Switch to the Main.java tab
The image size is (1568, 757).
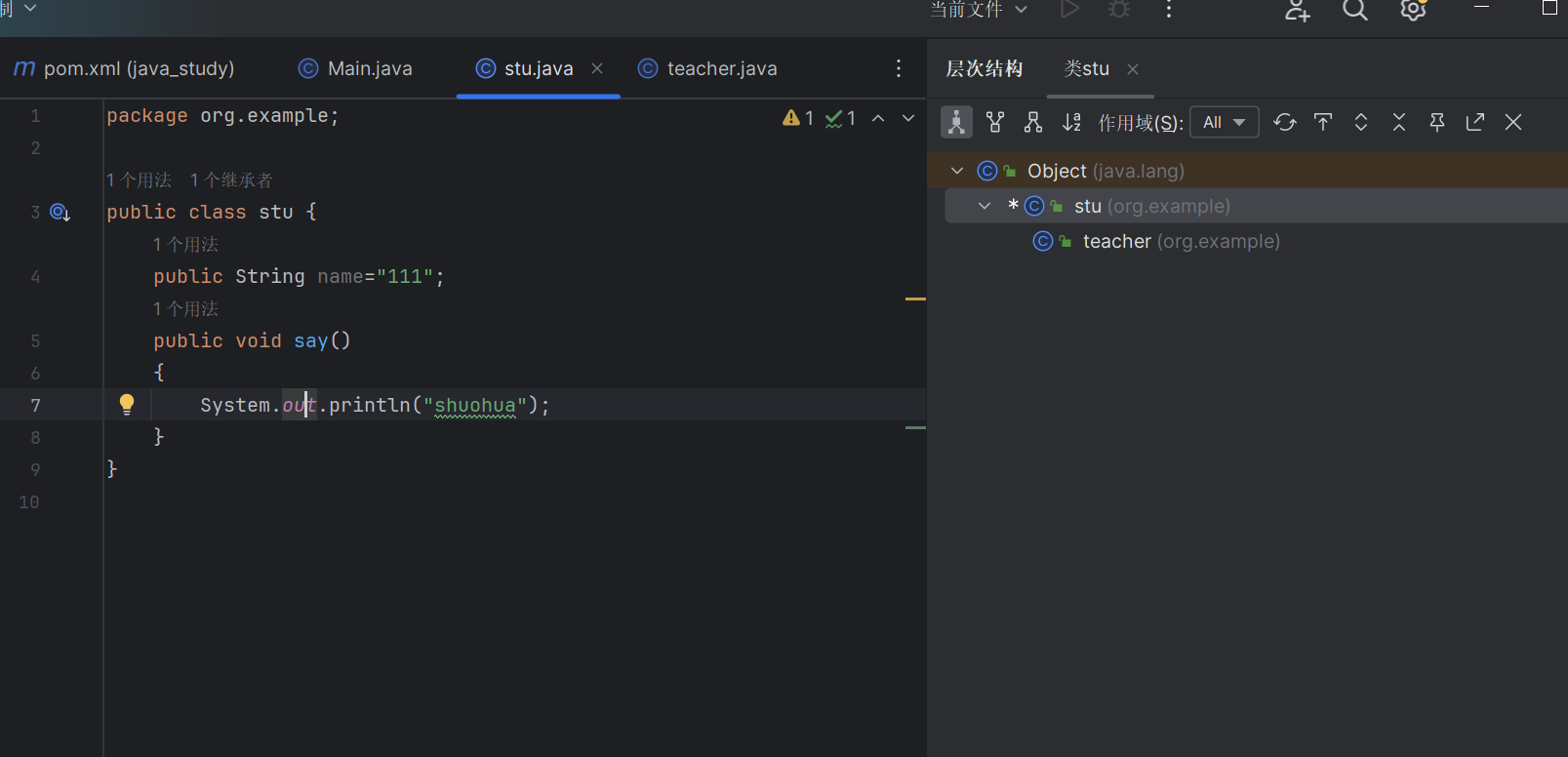[x=356, y=68]
